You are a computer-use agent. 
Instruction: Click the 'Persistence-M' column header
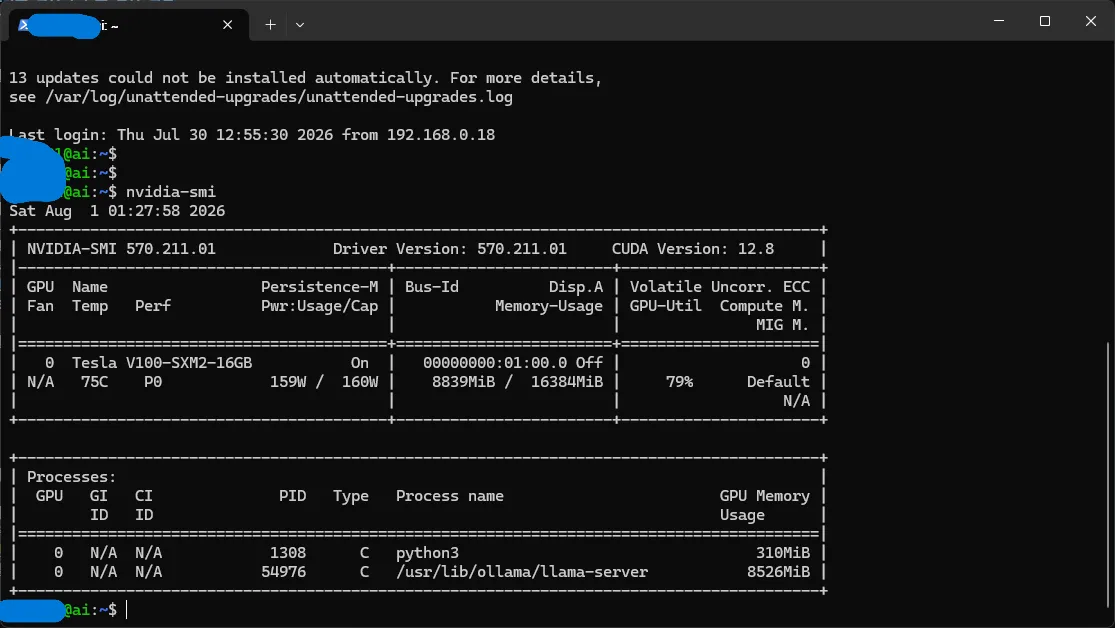319,287
